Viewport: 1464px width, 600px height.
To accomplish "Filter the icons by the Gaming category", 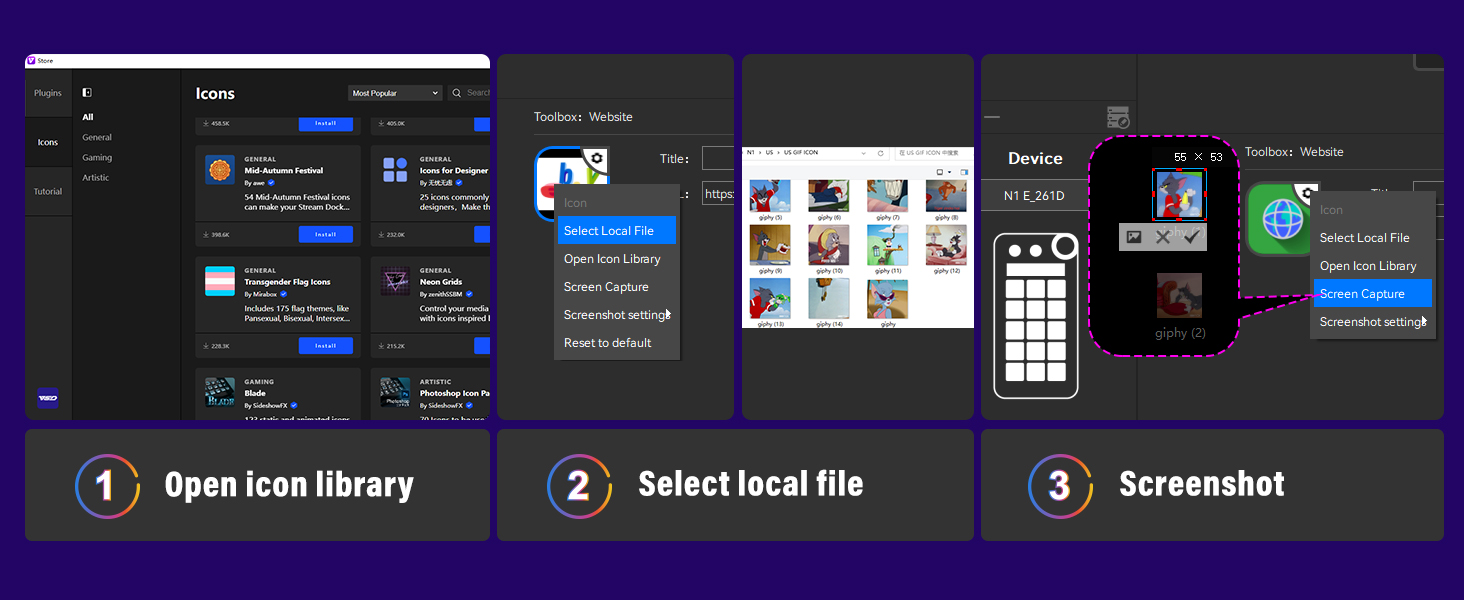I will (97, 157).
